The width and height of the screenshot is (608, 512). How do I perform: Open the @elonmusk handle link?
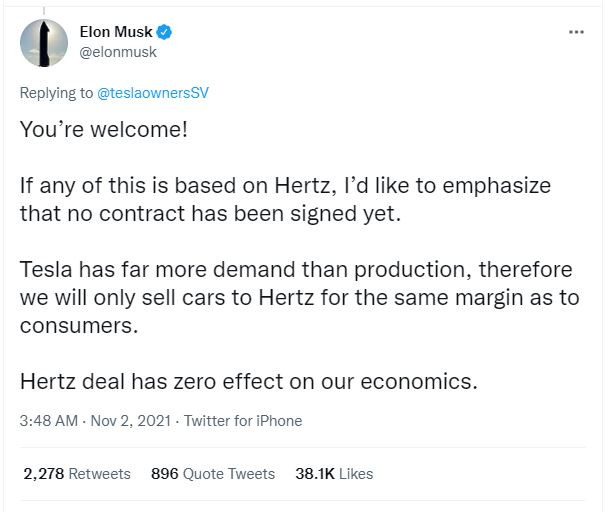(x=118, y=51)
